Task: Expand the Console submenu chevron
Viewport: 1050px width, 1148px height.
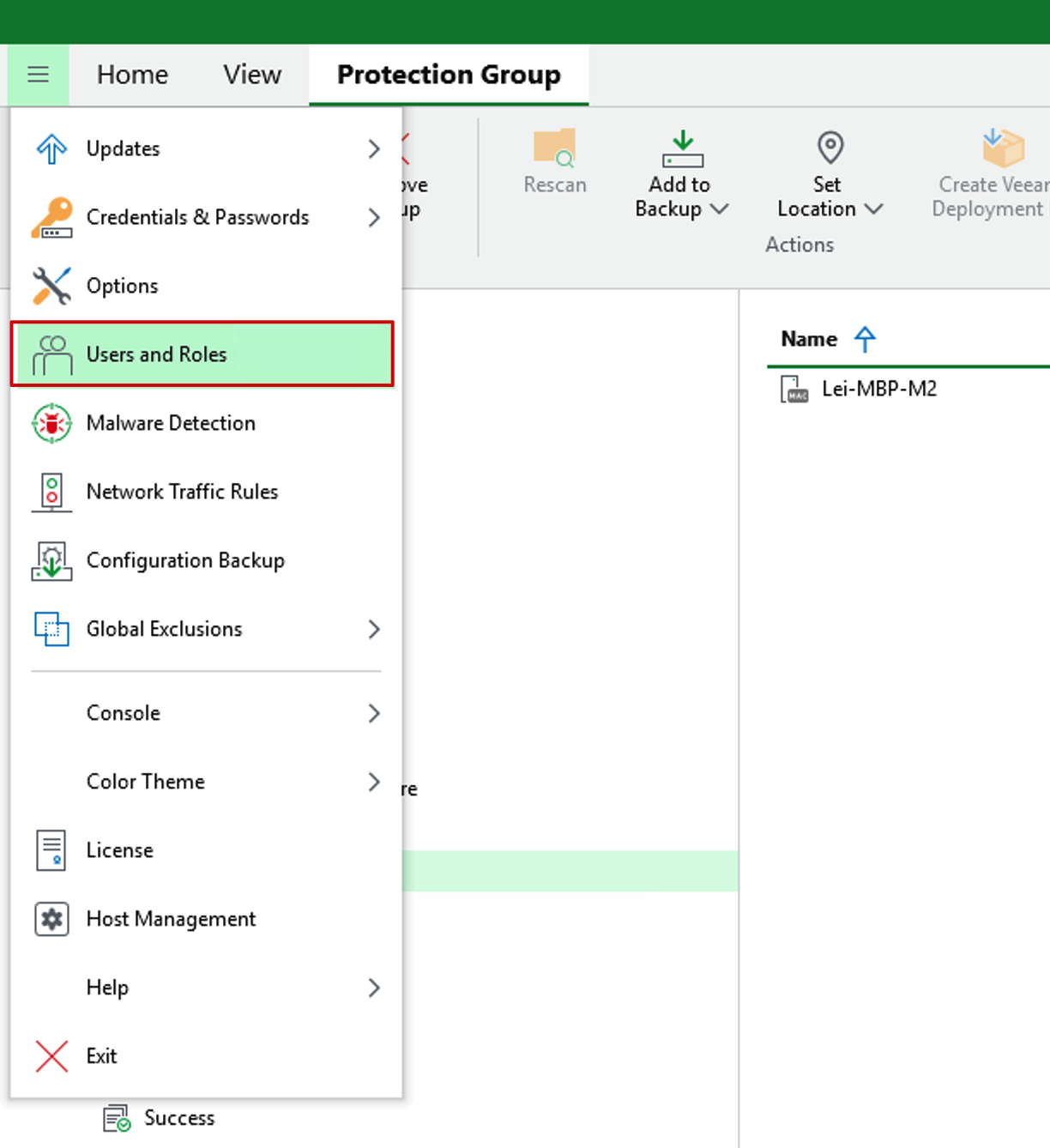Action: [374, 713]
